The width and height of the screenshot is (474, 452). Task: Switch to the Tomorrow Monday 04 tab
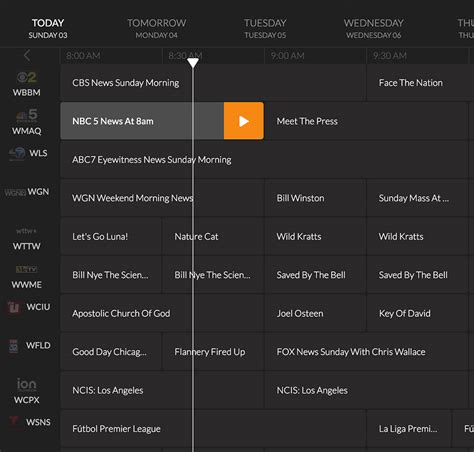[157, 28]
